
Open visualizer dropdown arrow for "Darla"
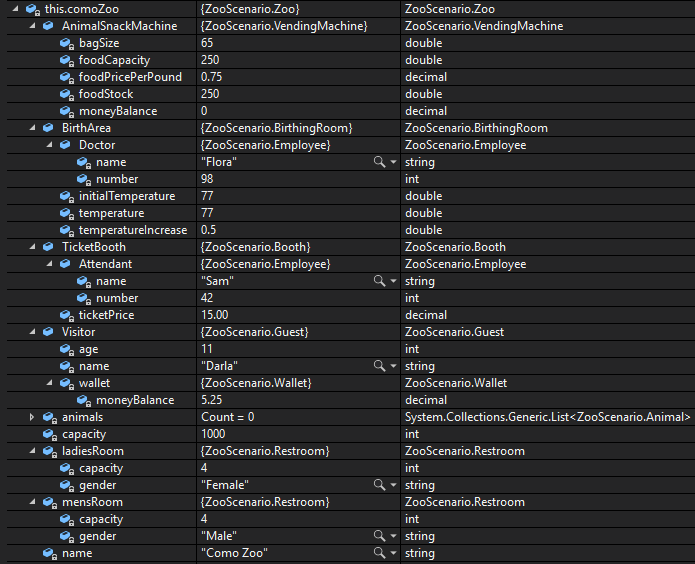point(393,366)
